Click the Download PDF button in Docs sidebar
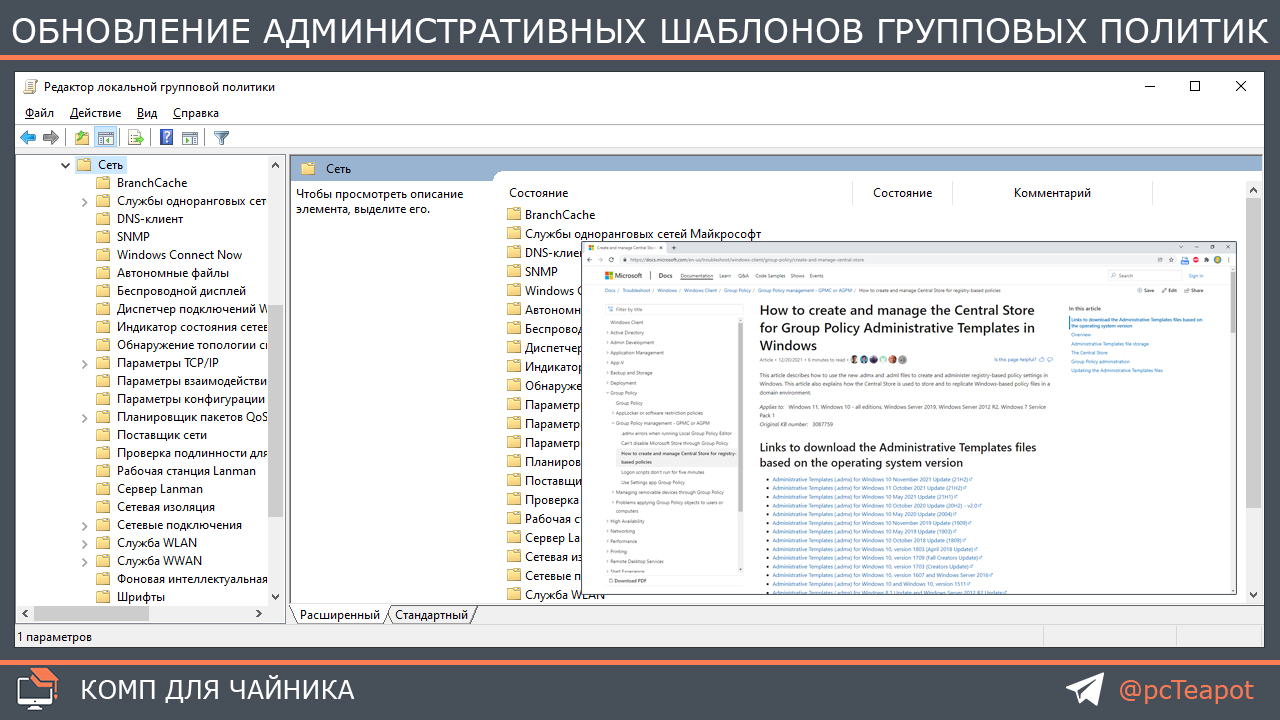Screen dimensions: 1280x720 627,580
